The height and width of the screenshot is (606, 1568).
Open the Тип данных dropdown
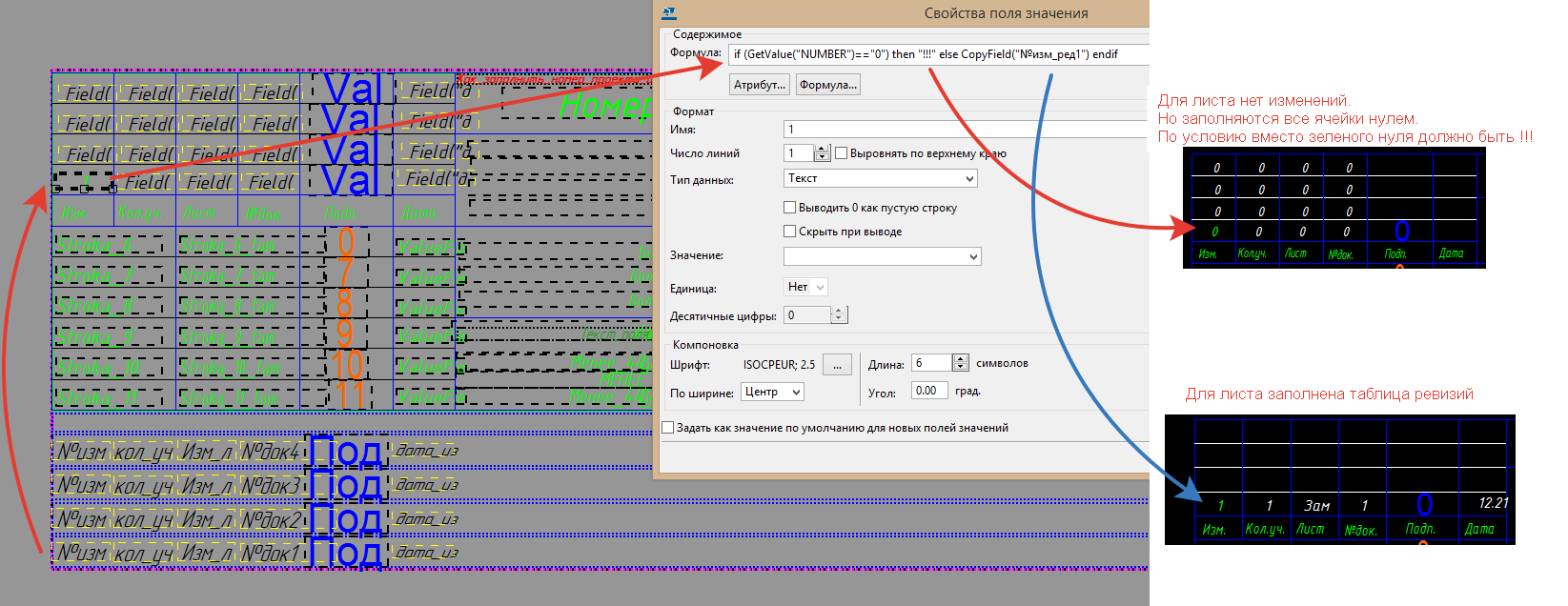point(880,178)
